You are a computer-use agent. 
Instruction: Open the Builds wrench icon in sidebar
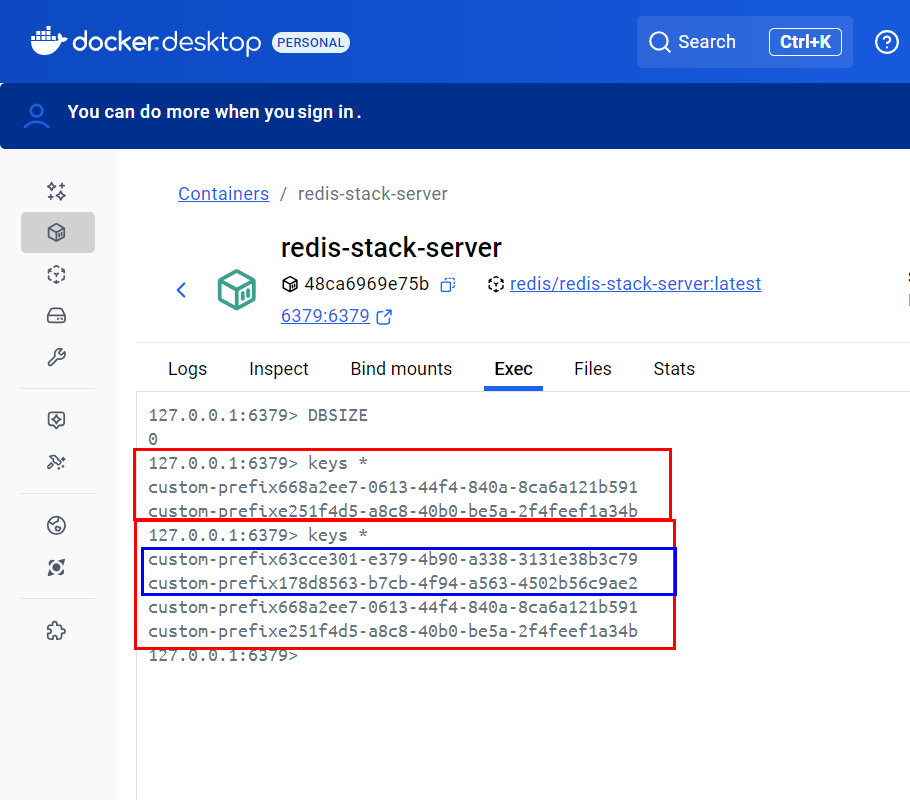click(57, 357)
